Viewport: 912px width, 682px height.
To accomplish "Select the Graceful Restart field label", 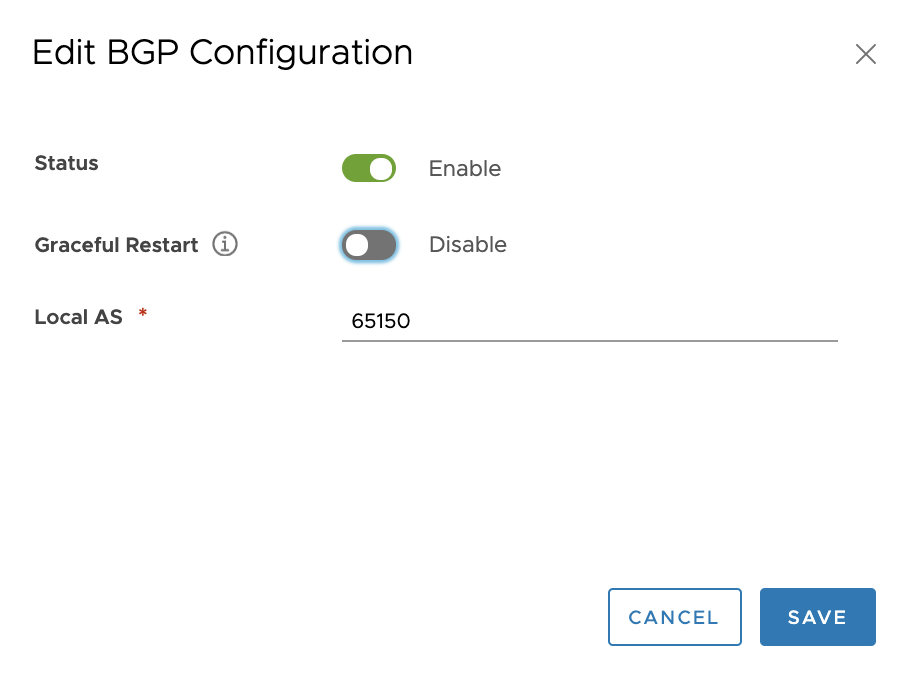I will pyautogui.click(x=116, y=245).
